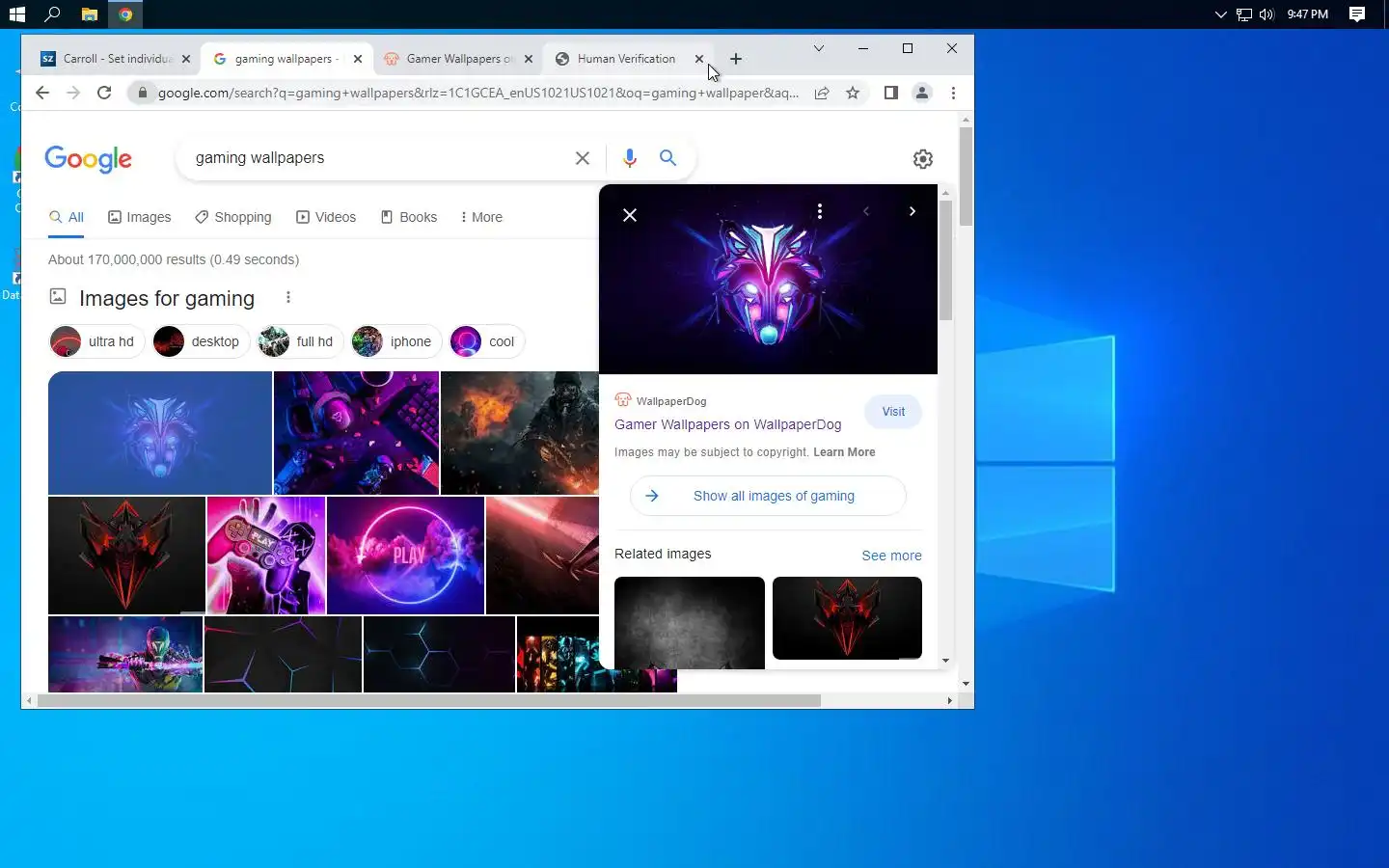1389x868 pixels.
Task: Click See more related images
Action: 891,556
